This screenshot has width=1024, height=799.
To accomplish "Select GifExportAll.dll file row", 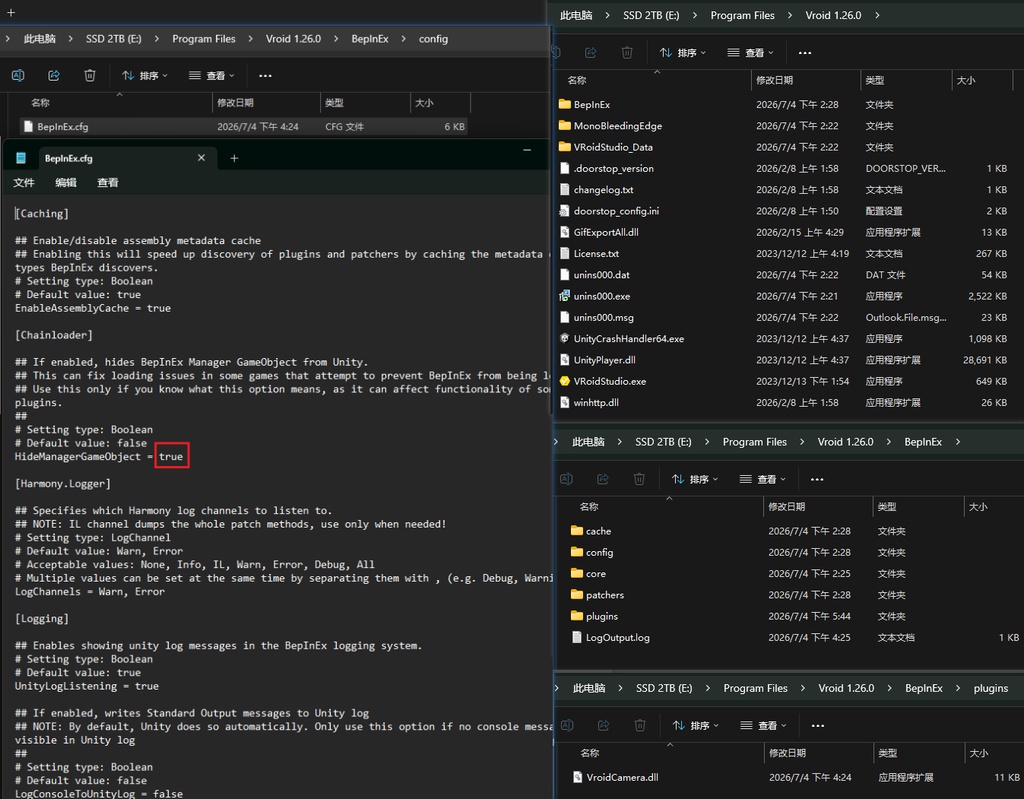I will pyautogui.click(x=786, y=232).
